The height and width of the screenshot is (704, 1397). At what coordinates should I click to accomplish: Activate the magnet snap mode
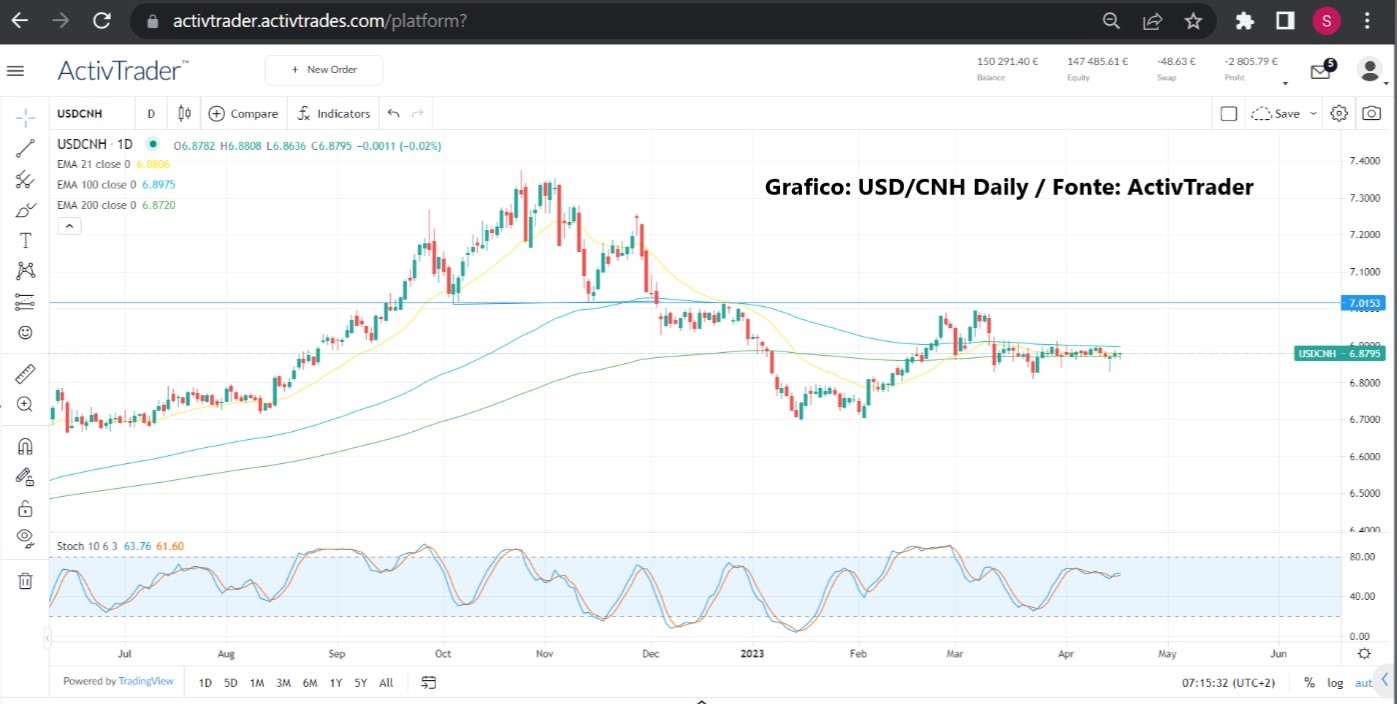point(26,446)
